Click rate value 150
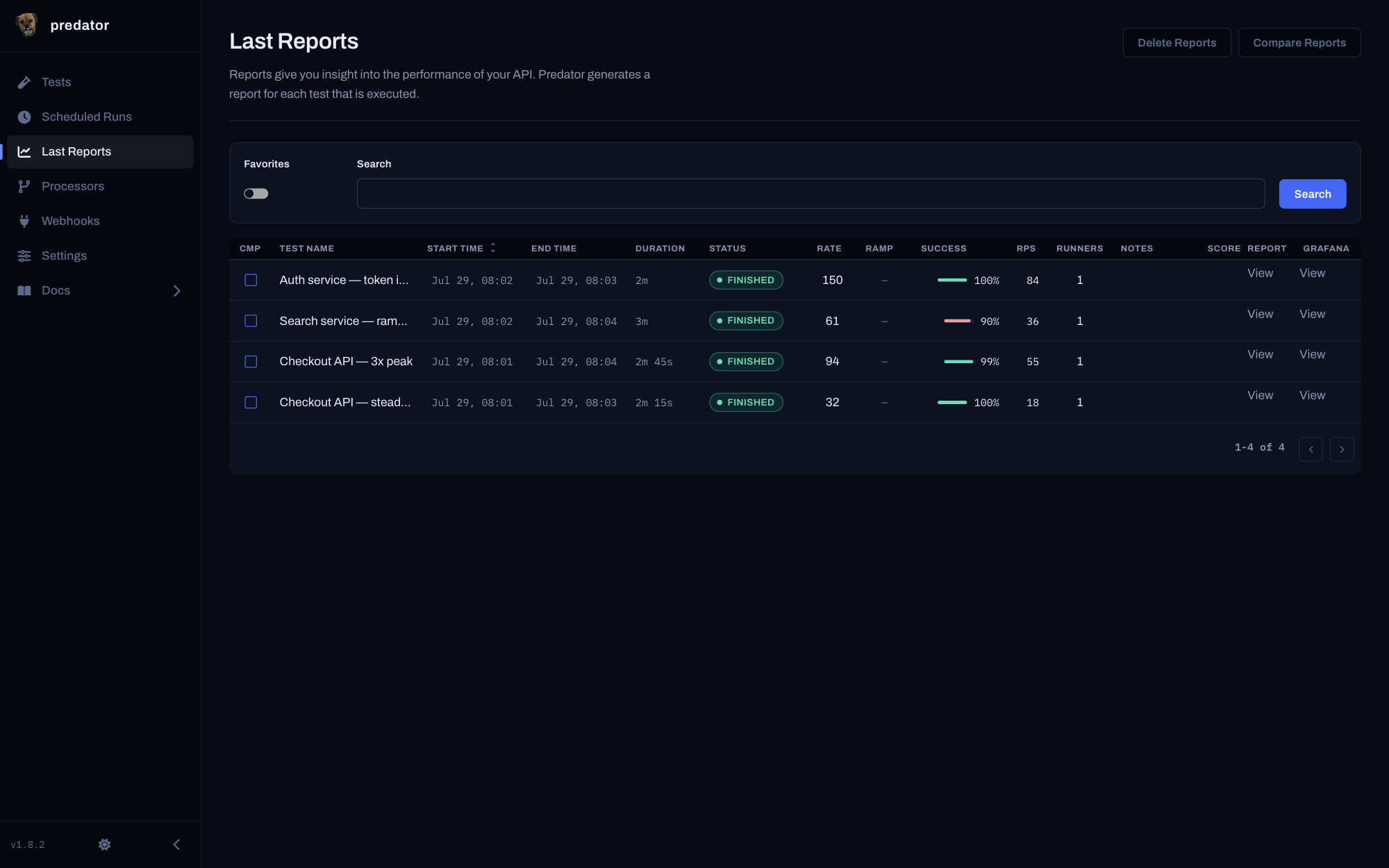 click(832, 280)
